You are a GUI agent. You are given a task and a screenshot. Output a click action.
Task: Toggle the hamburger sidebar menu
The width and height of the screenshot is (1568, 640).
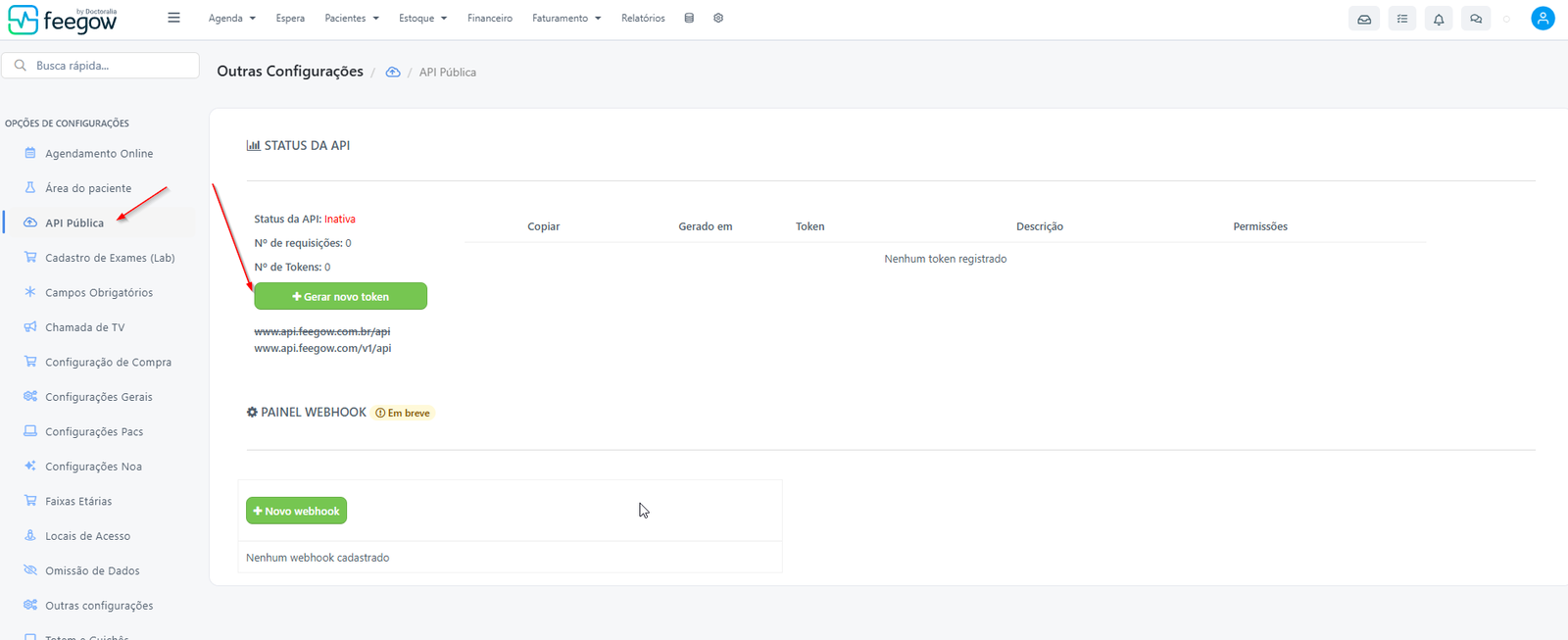point(173,18)
